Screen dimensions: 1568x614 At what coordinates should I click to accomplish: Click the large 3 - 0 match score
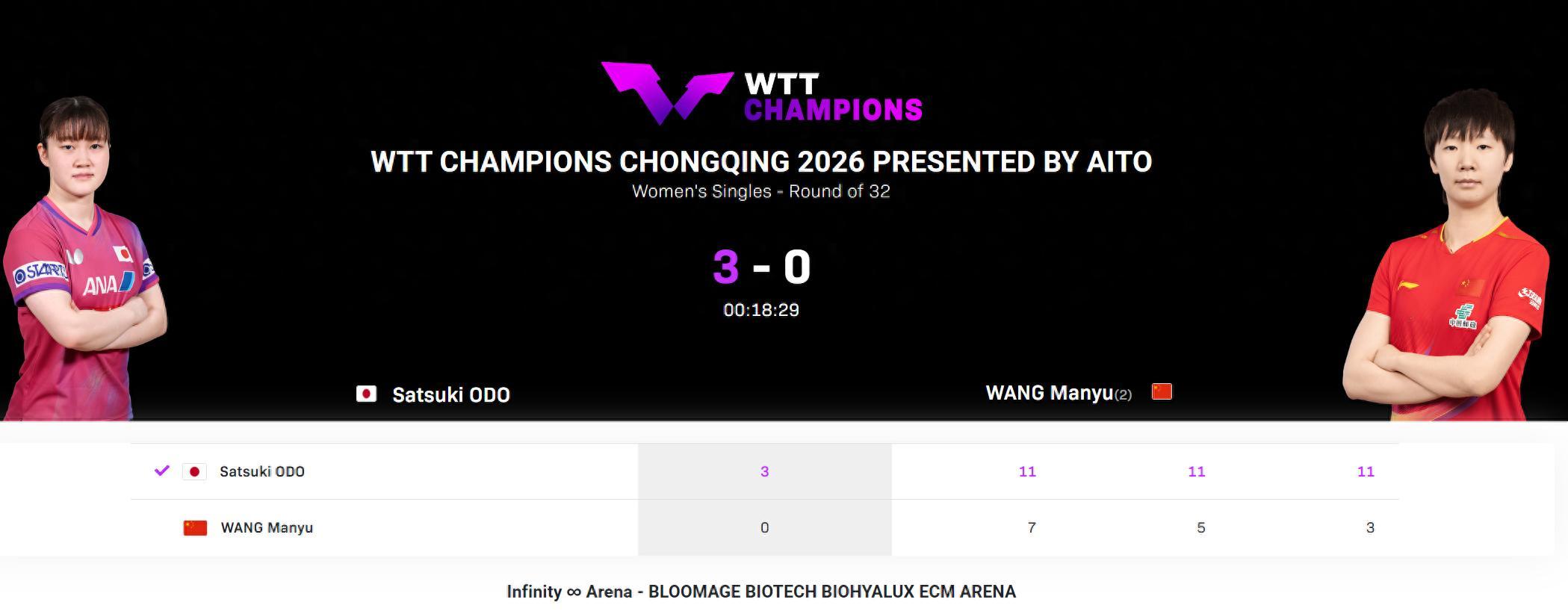click(x=761, y=267)
